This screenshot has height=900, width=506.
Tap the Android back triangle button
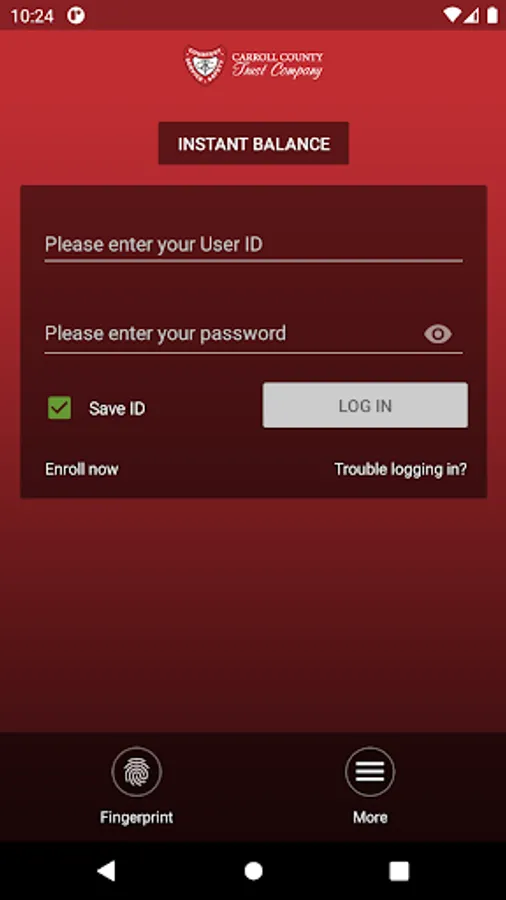pos(107,871)
